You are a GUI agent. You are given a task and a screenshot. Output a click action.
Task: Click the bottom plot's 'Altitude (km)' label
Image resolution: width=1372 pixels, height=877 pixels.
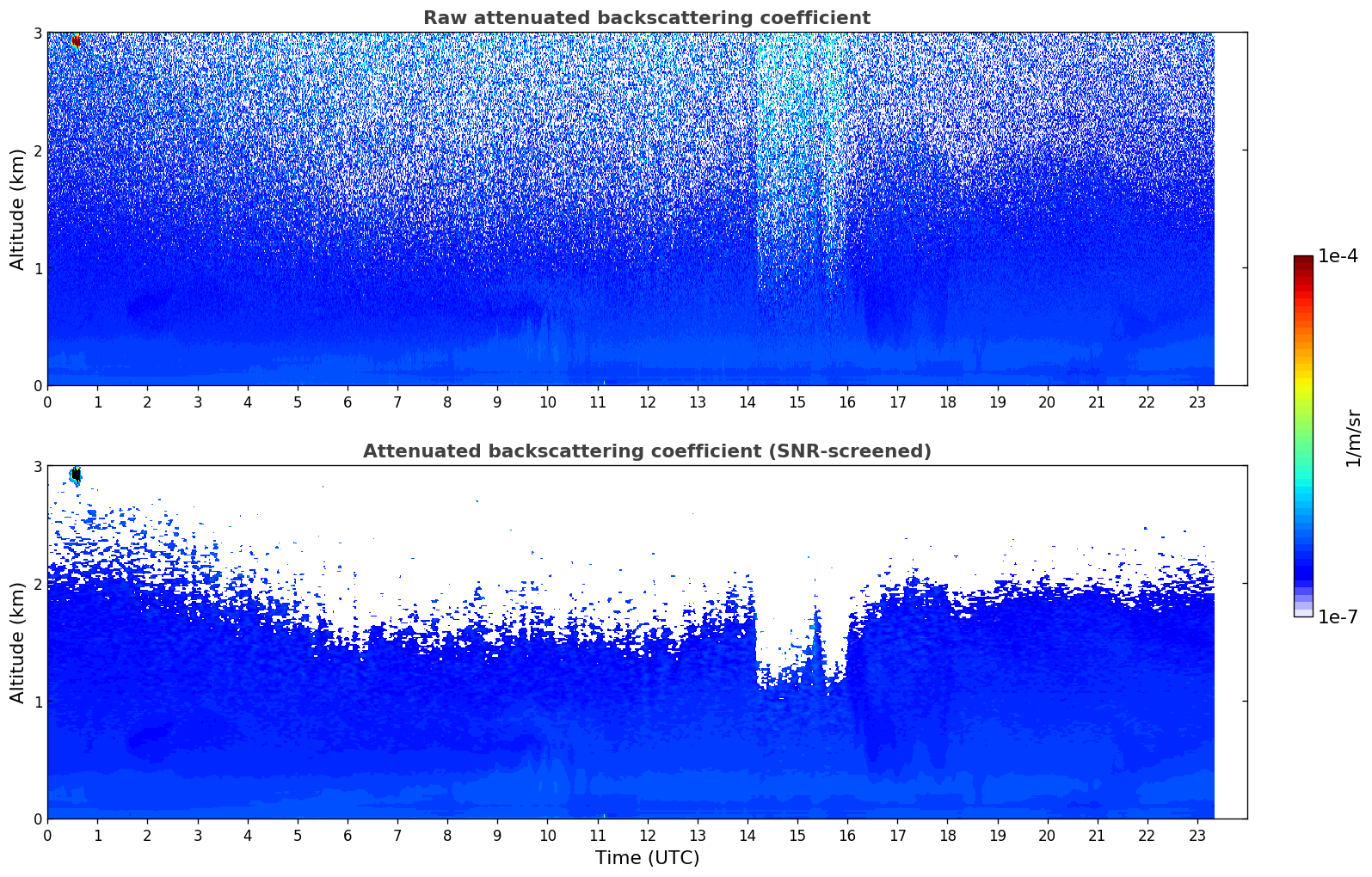click(18, 642)
